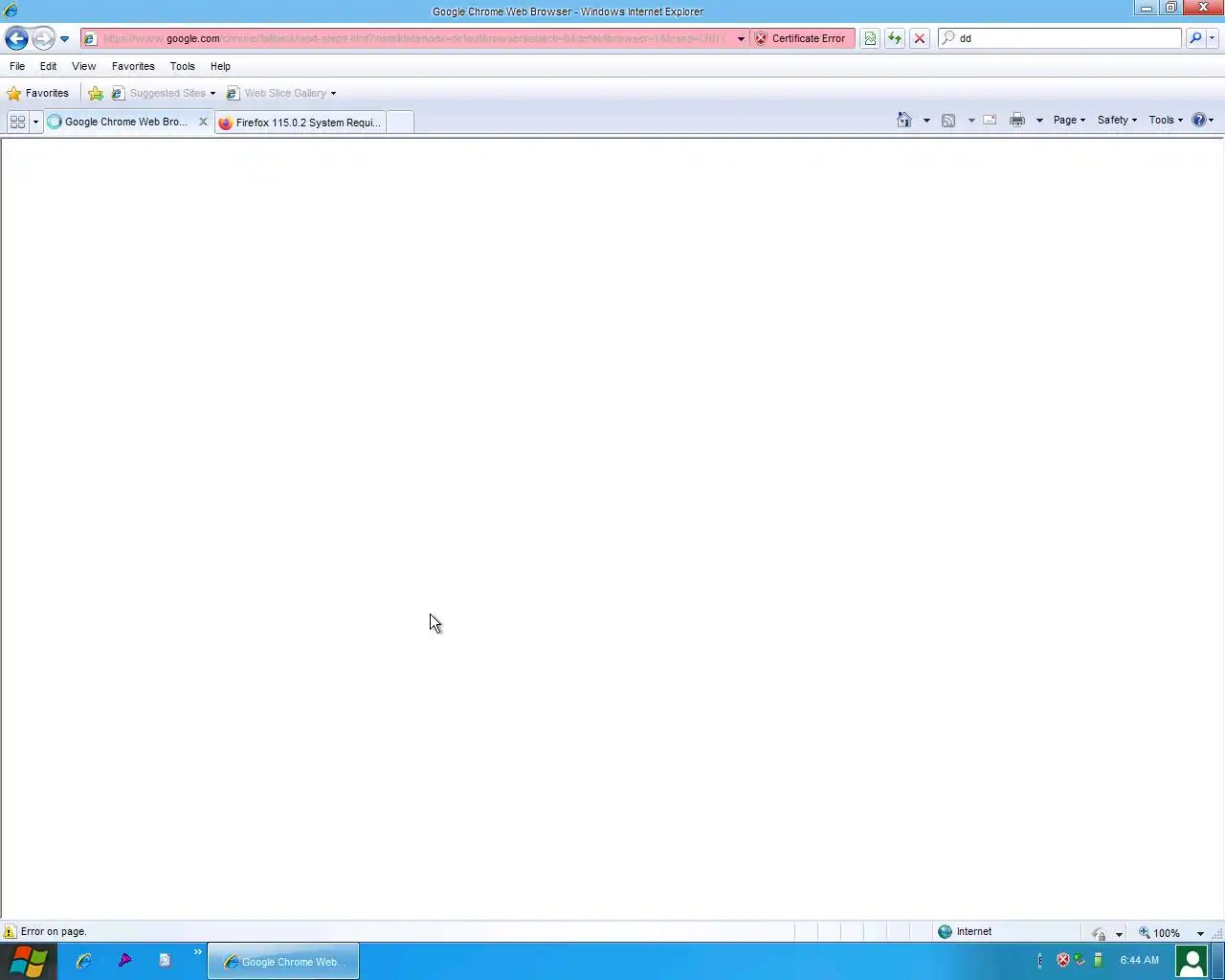Click the safely remove hardware tray icon
This screenshot has width=1225, height=980.
pyautogui.click(x=1099, y=960)
